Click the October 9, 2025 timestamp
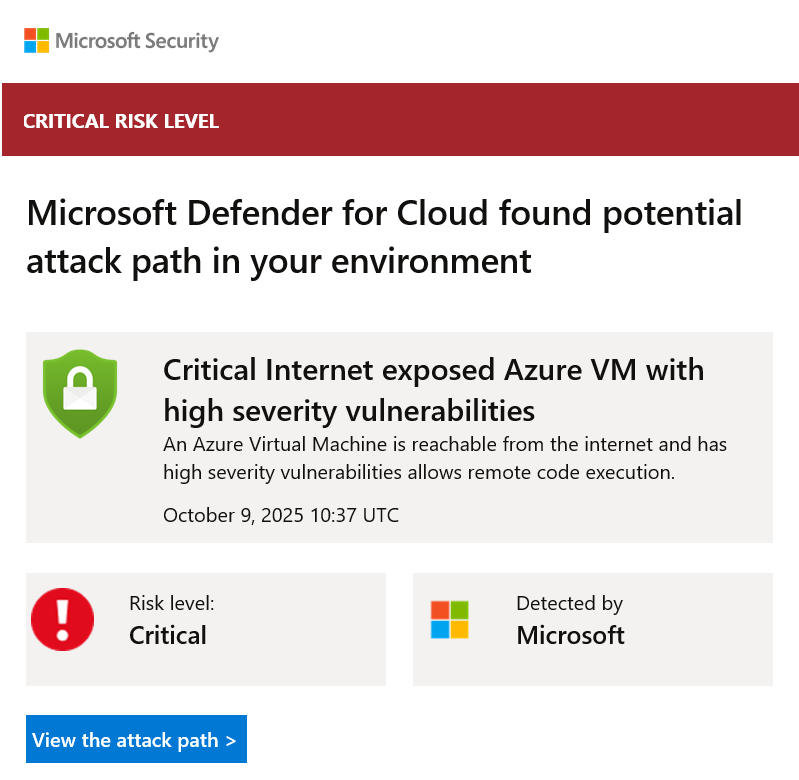This screenshot has width=799, height=780. [281, 515]
